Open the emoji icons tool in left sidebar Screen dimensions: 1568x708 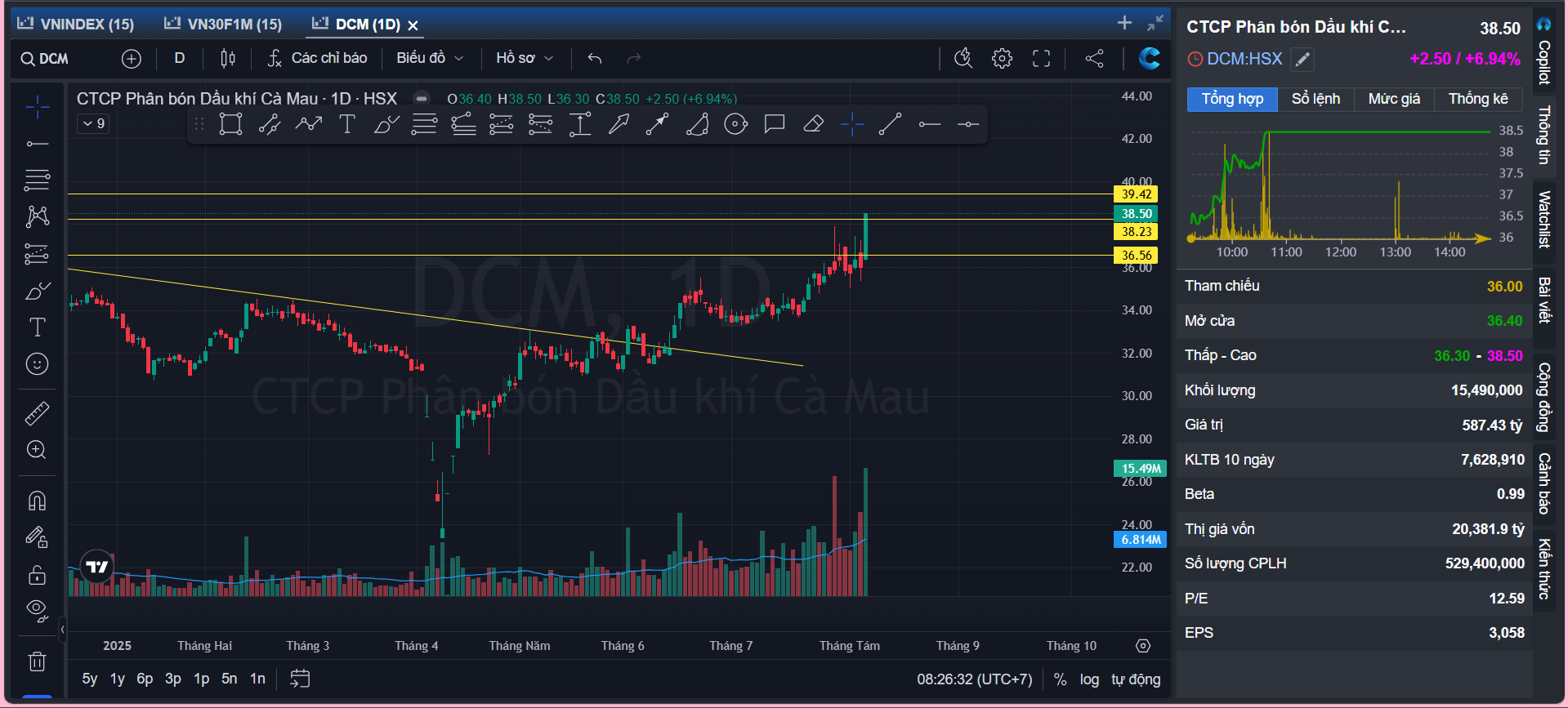point(37,364)
